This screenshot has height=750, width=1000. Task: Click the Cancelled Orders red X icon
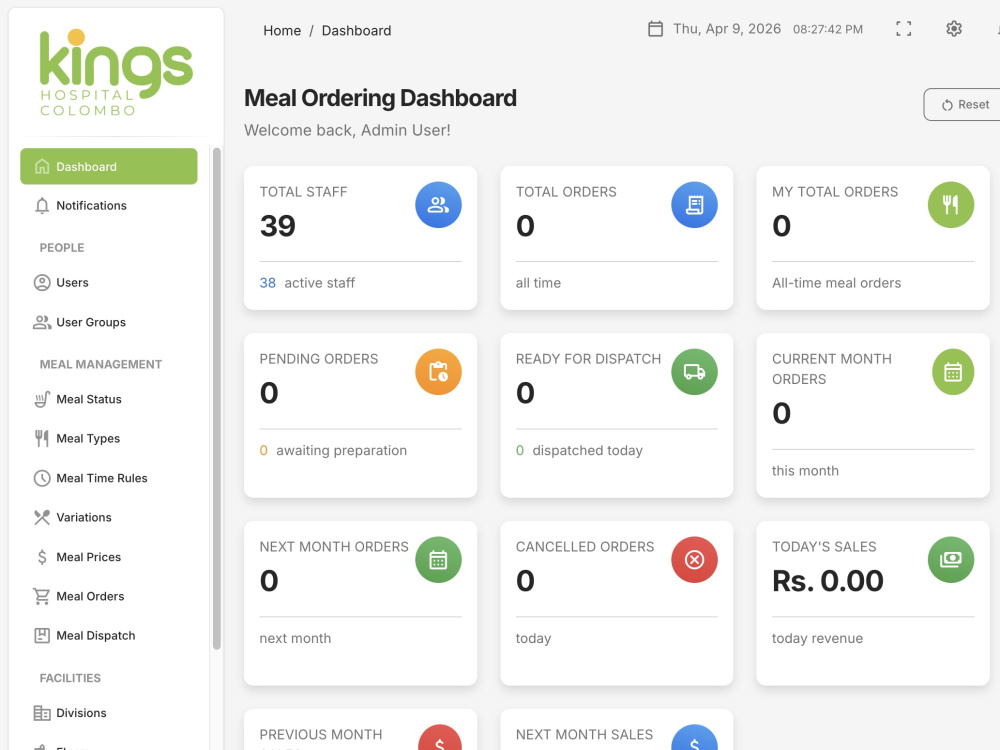pos(695,560)
